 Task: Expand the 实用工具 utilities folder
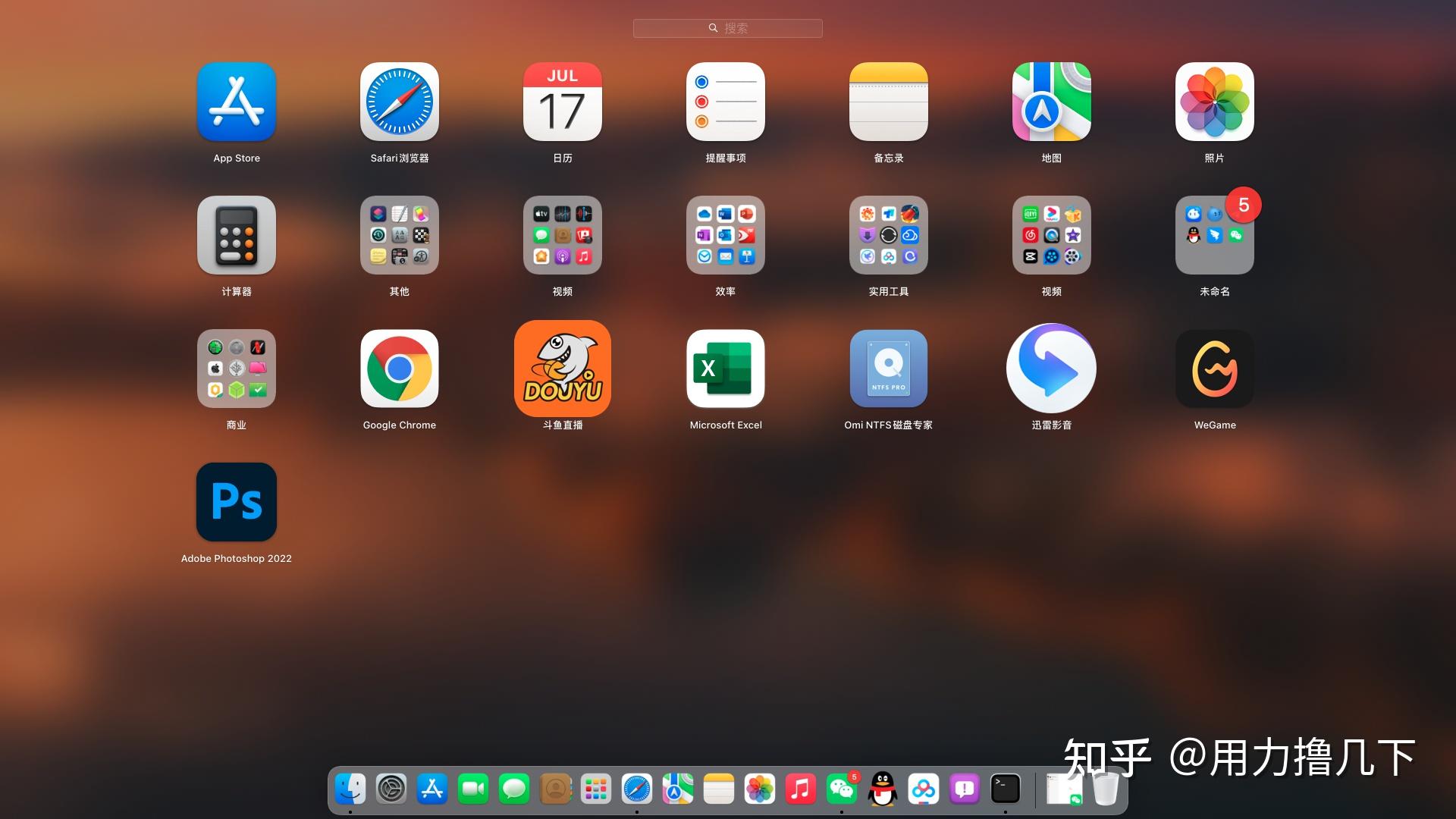click(x=888, y=235)
